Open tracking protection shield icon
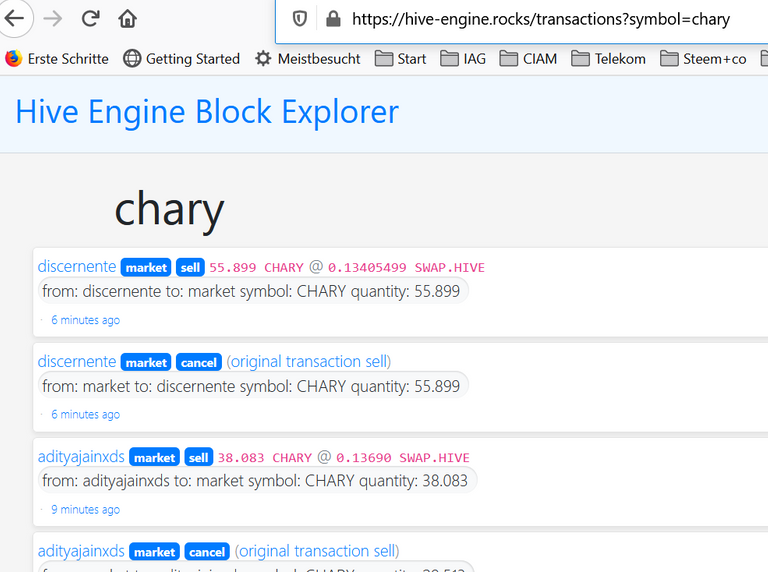The height and width of the screenshot is (572, 768). [x=300, y=19]
